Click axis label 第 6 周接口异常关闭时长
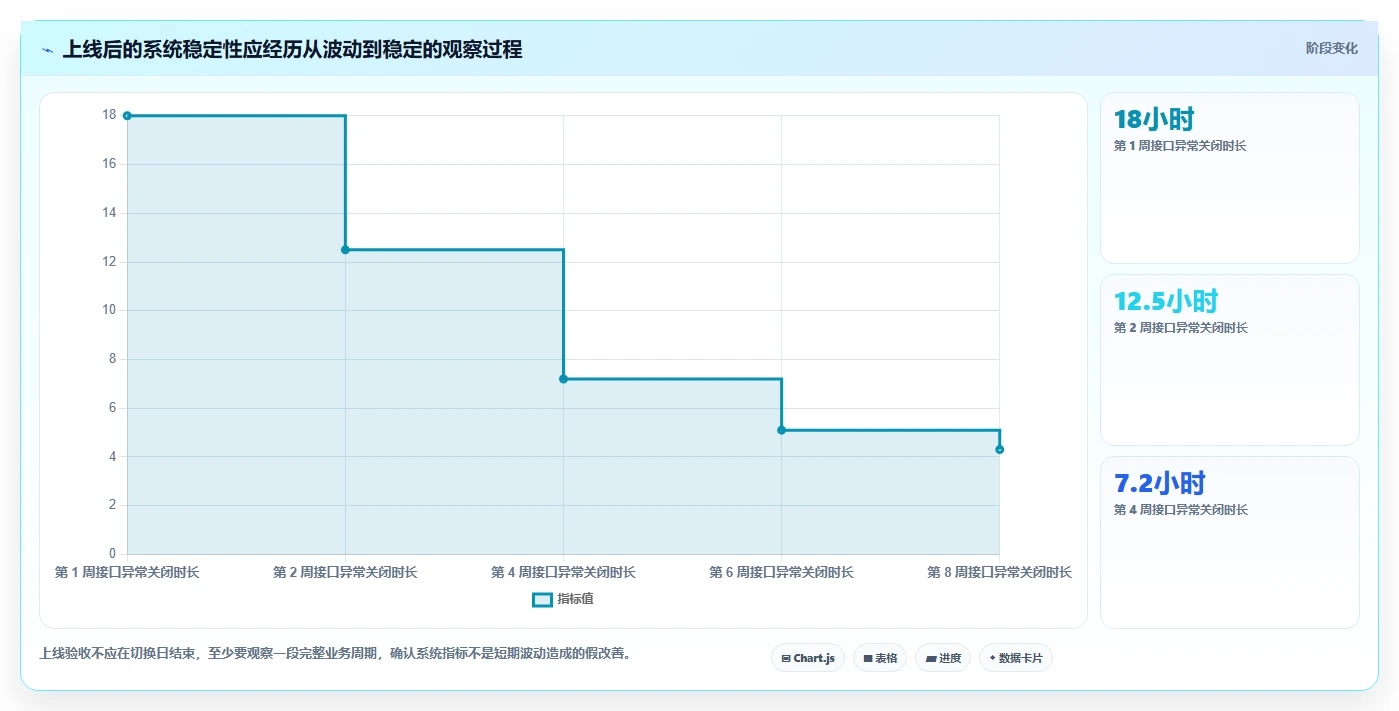 (781, 572)
